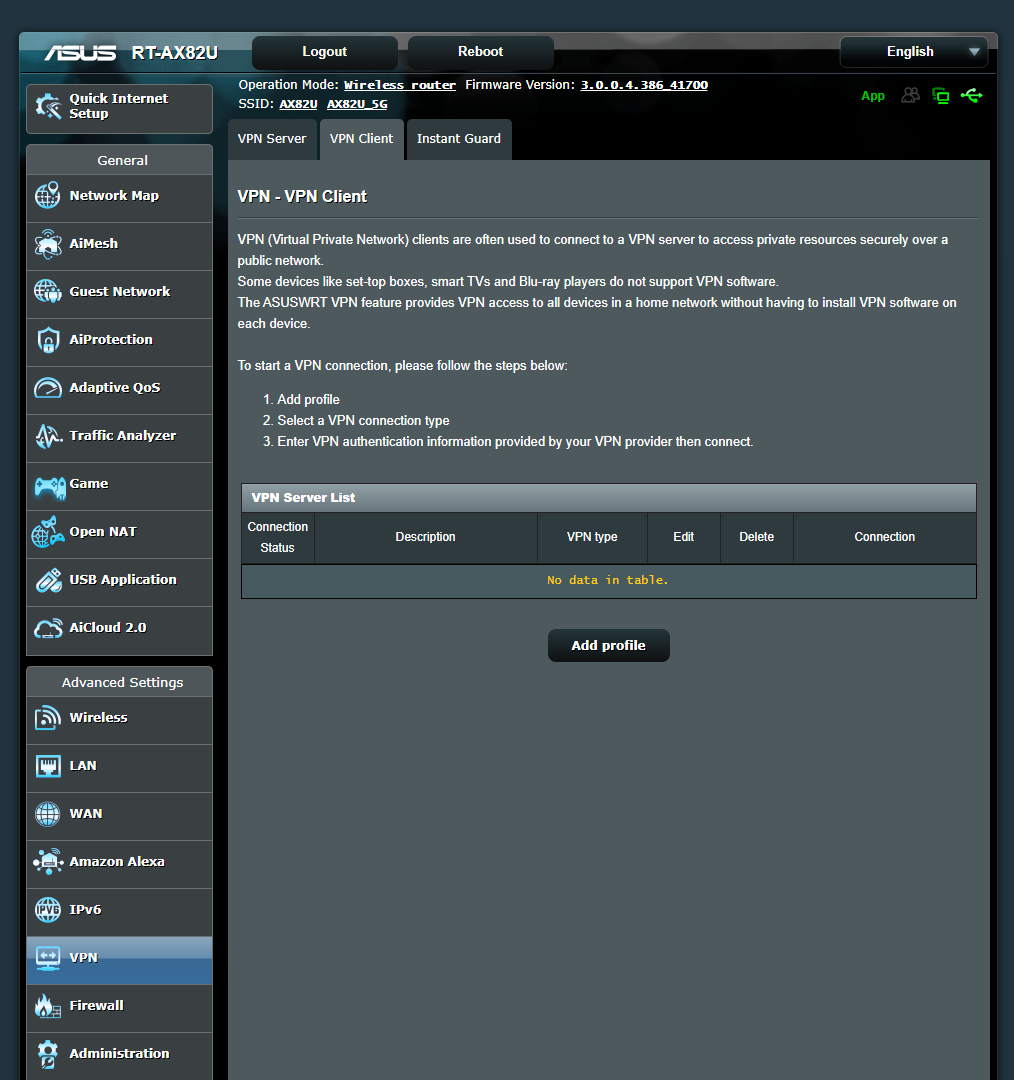The height and width of the screenshot is (1080, 1014).
Task: Click the 'No data in table.' message
Action: 608,581
